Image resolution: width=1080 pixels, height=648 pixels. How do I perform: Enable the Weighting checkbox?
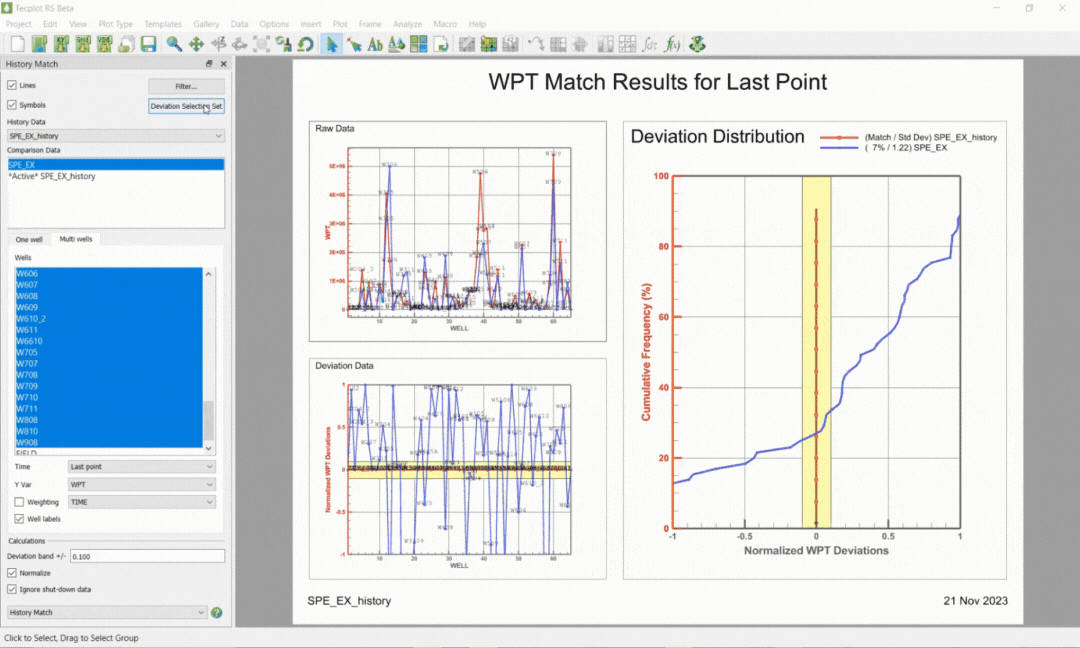pos(19,502)
